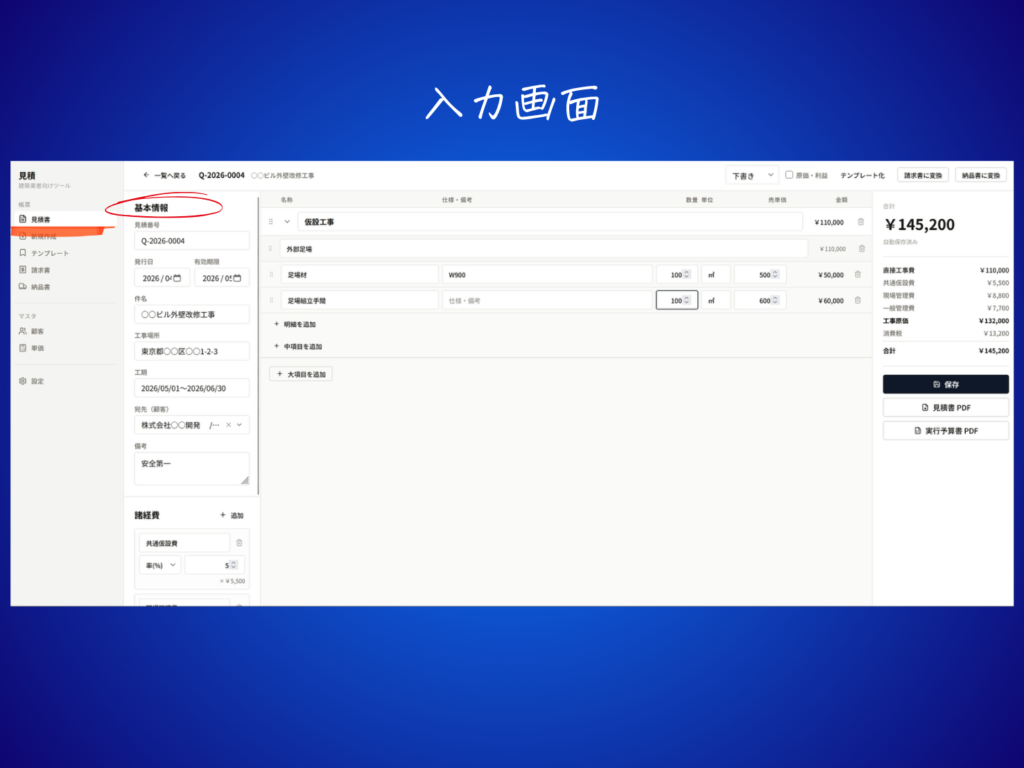
Task: Delete the 足場材 row with trash icon
Action: [860, 274]
